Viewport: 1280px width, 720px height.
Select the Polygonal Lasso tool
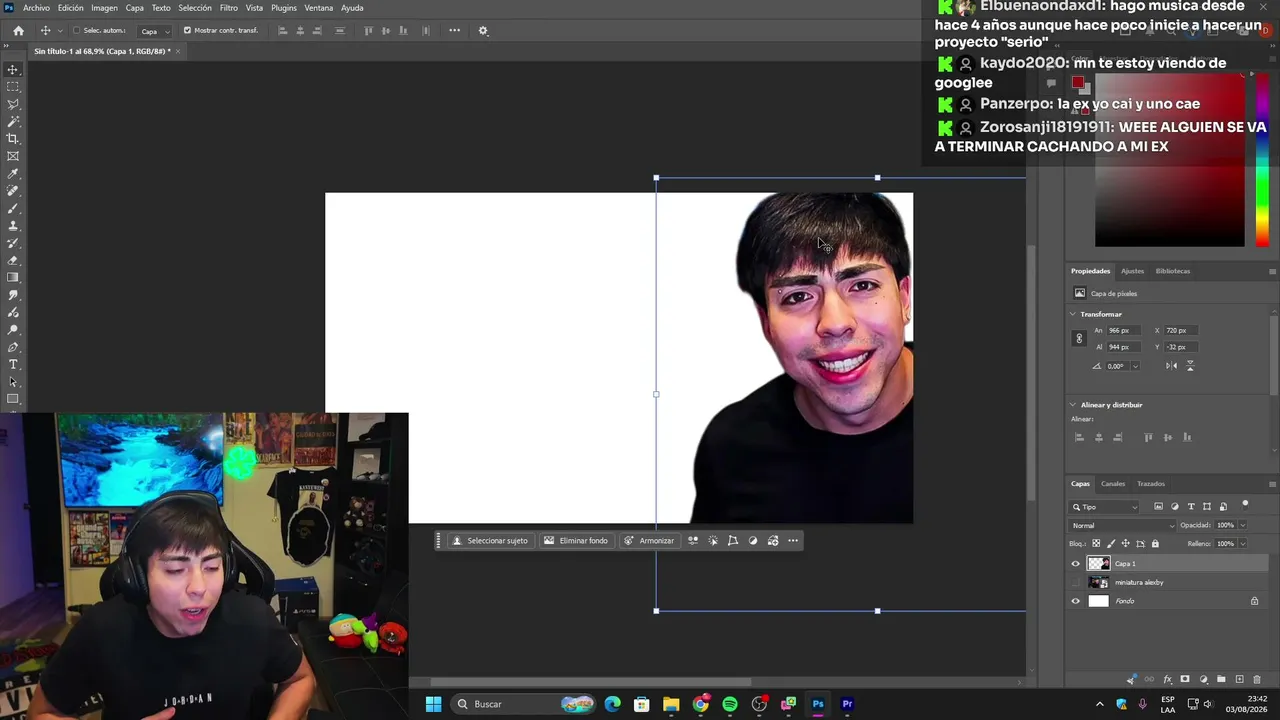tap(13, 104)
